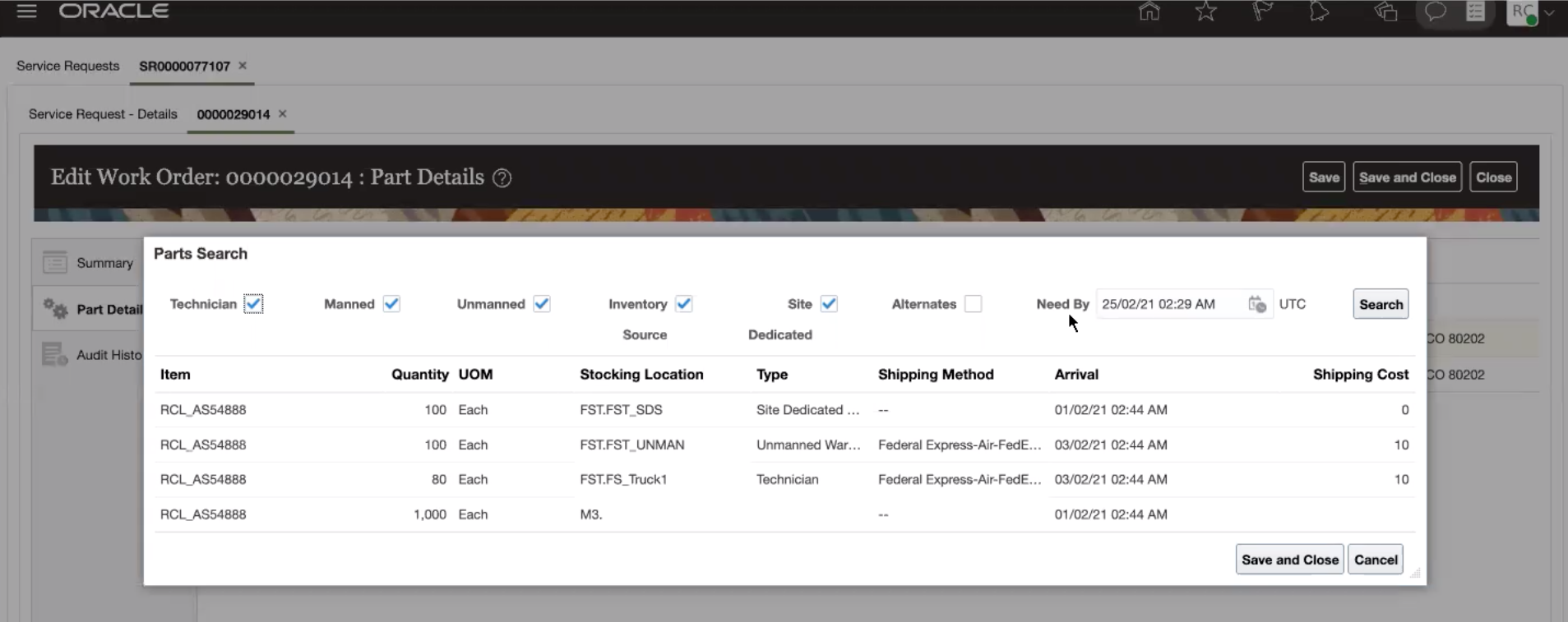This screenshot has height=622, width=1568.
Task: Click the Shipping Method column header
Action: pyautogui.click(x=936, y=375)
